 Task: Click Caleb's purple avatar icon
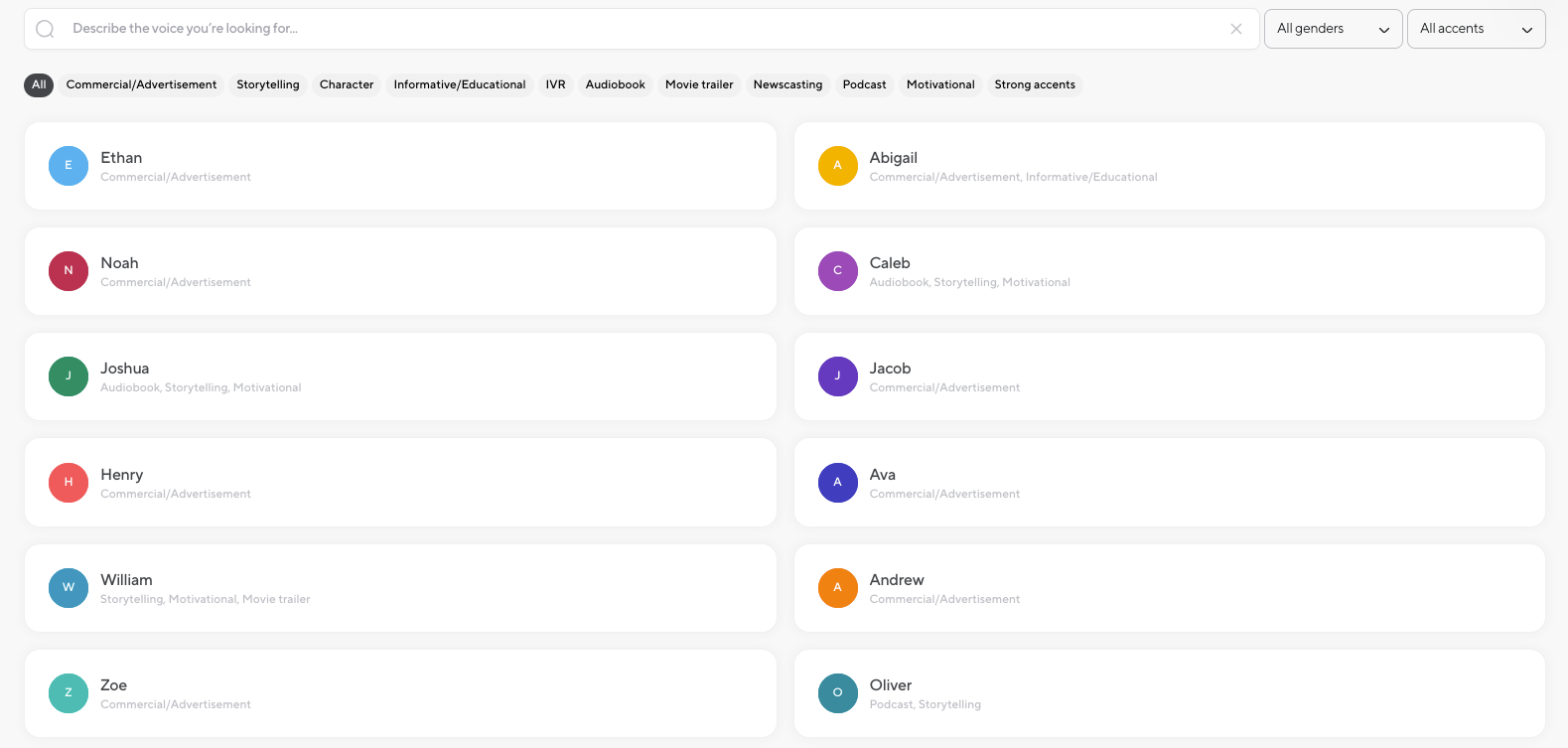pos(837,271)
